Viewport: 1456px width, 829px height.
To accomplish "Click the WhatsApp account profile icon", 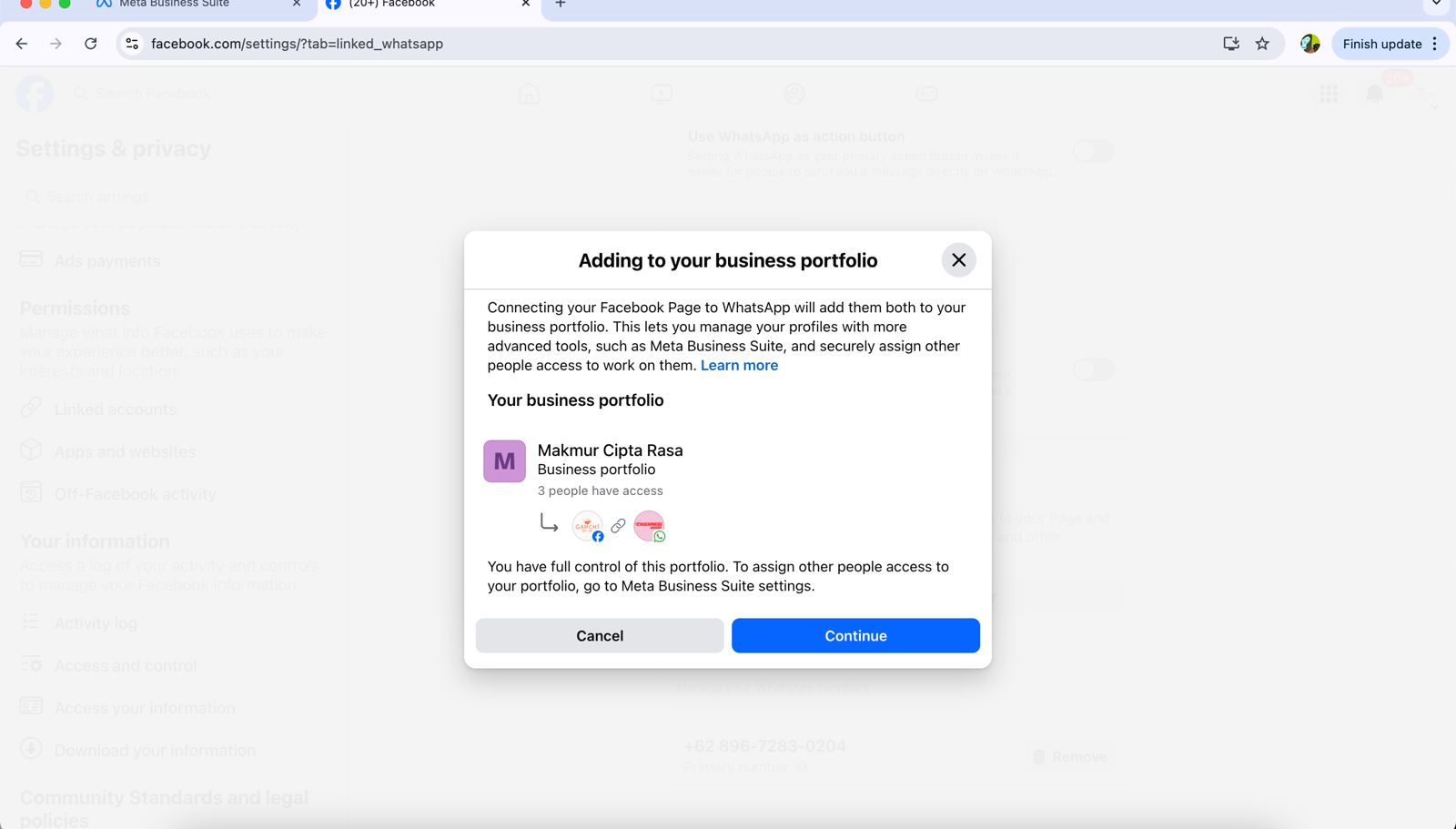I will 649,526.
